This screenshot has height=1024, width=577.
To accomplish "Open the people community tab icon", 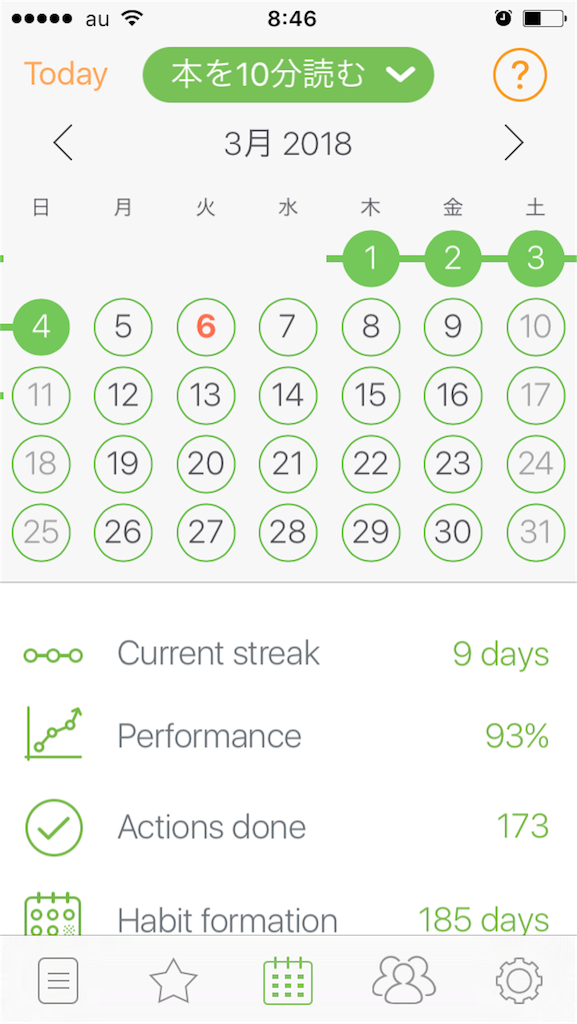I will pyautogui.click(x=403, y=980).
